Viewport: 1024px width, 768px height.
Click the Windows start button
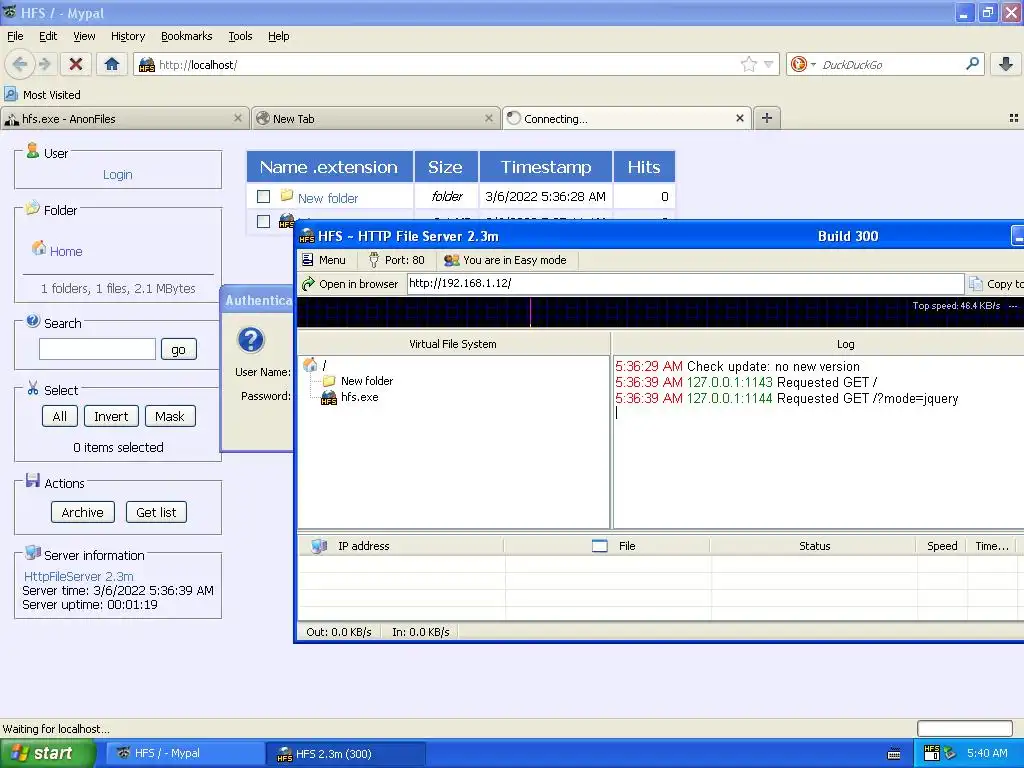coord(48,753)
